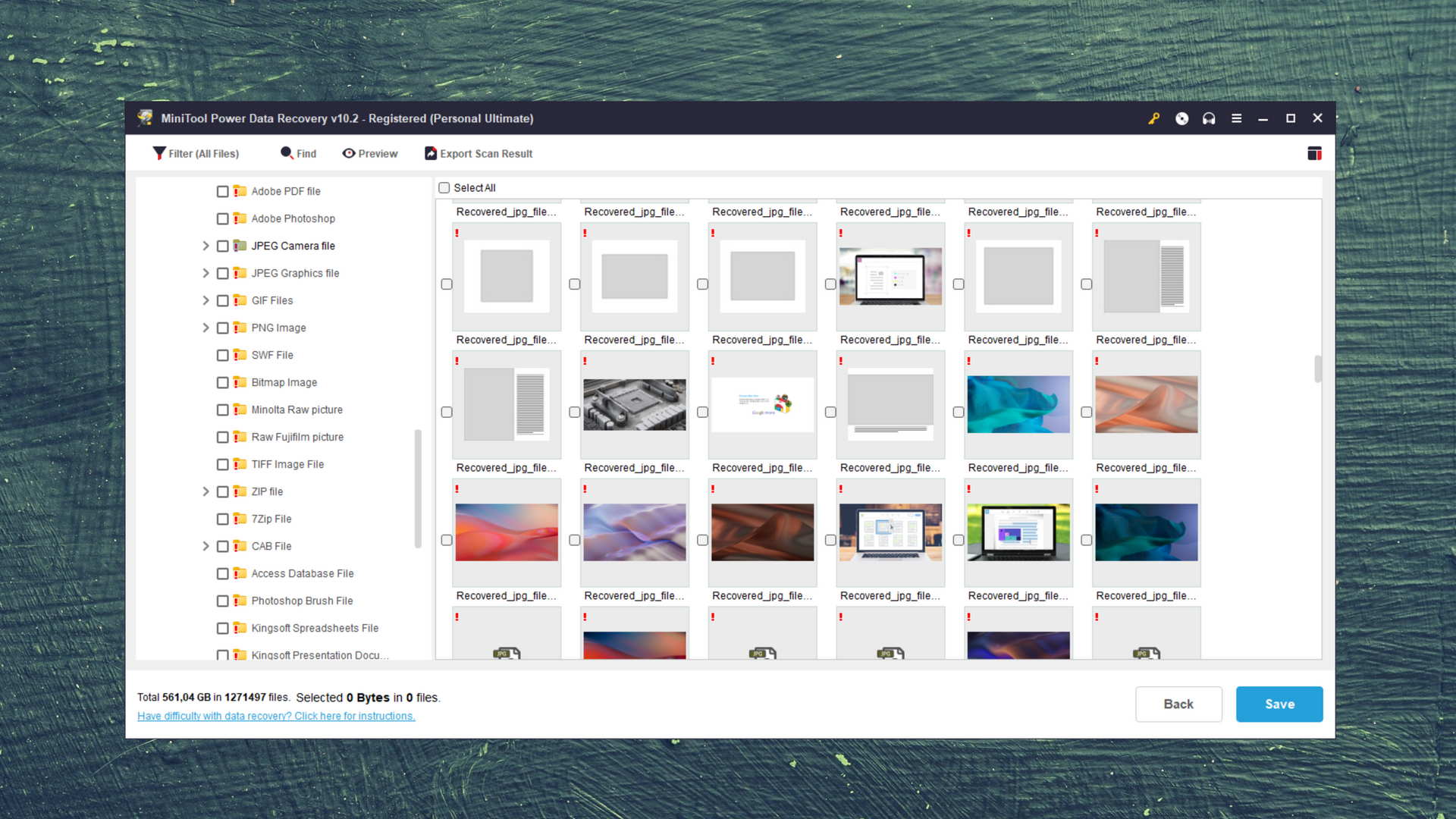Expand the CAB File node
This screenshot has height=819, width=1456.
point(206,546)
